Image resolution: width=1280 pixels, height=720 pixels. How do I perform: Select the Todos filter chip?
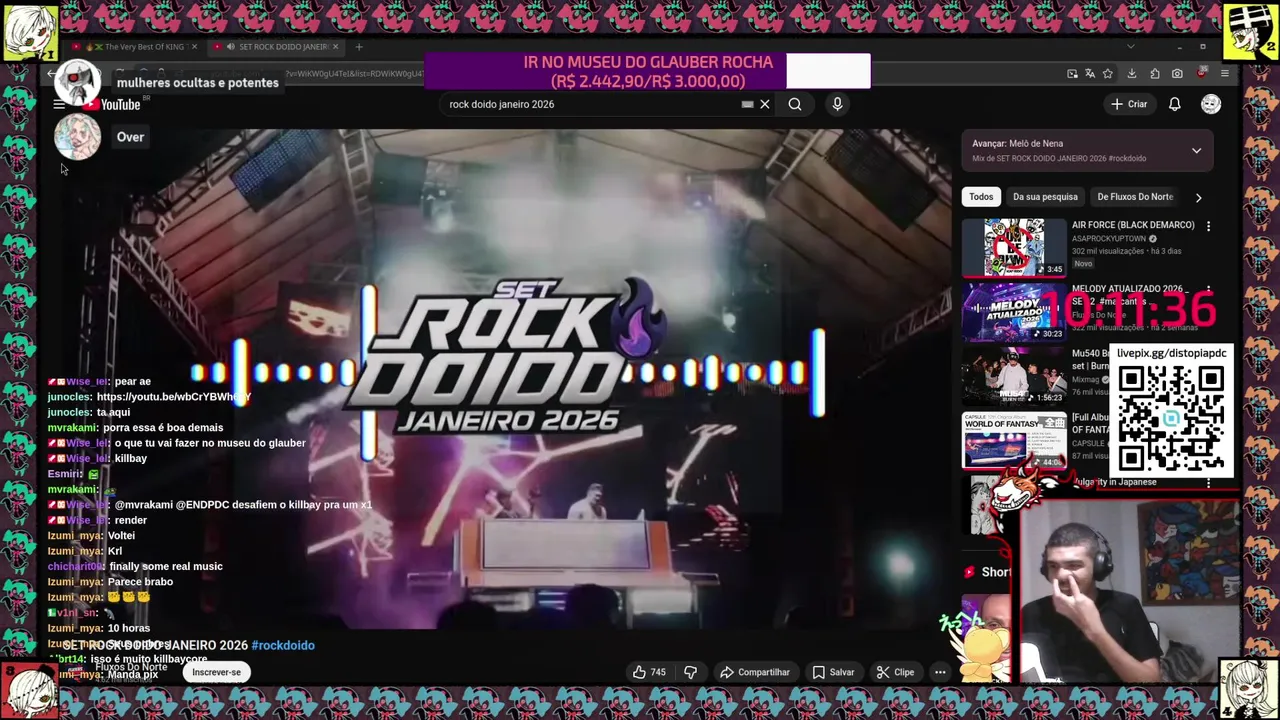click(981, 197)
